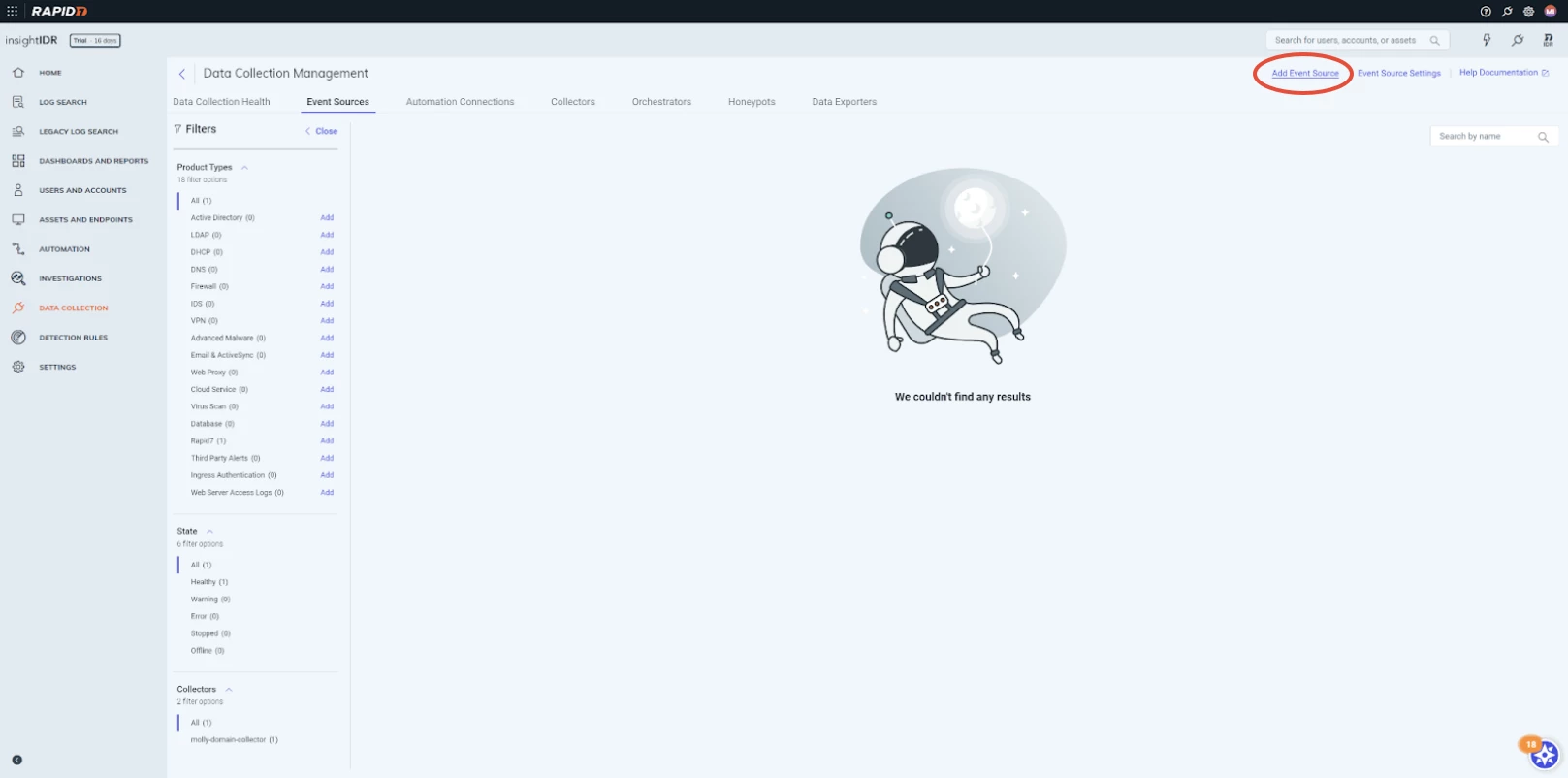This screenshot has height=778, width=1568.
Task: Click the Data Collection sidebar icon
Action: pos(17,308)
